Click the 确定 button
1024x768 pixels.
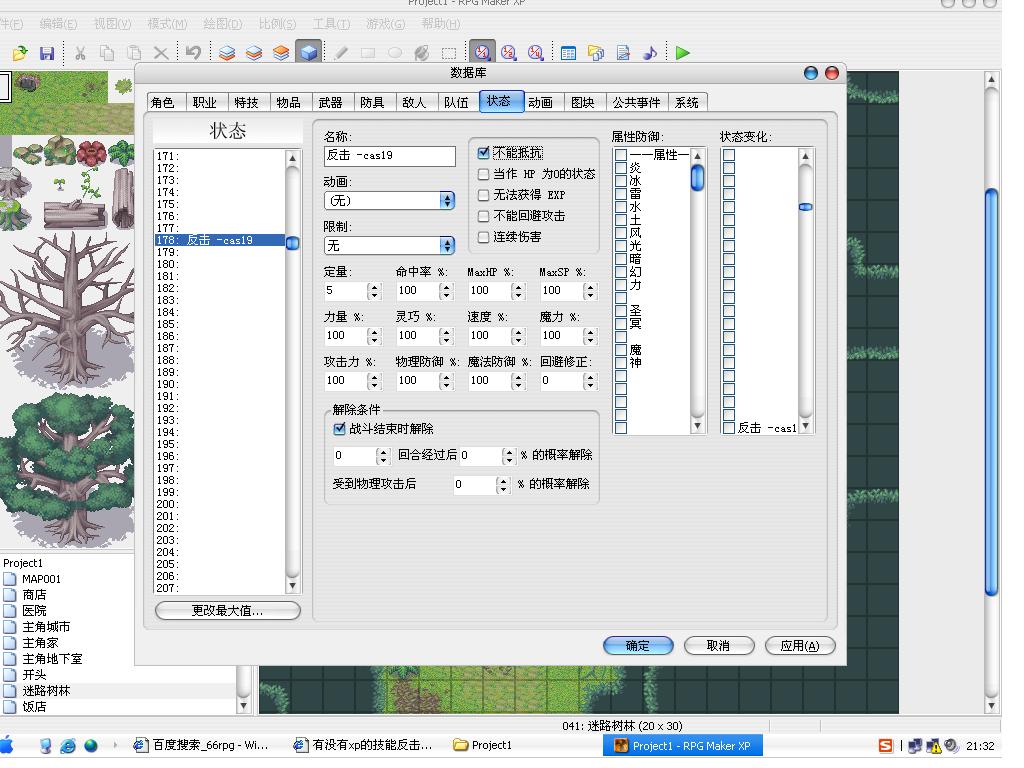[638, 646]
